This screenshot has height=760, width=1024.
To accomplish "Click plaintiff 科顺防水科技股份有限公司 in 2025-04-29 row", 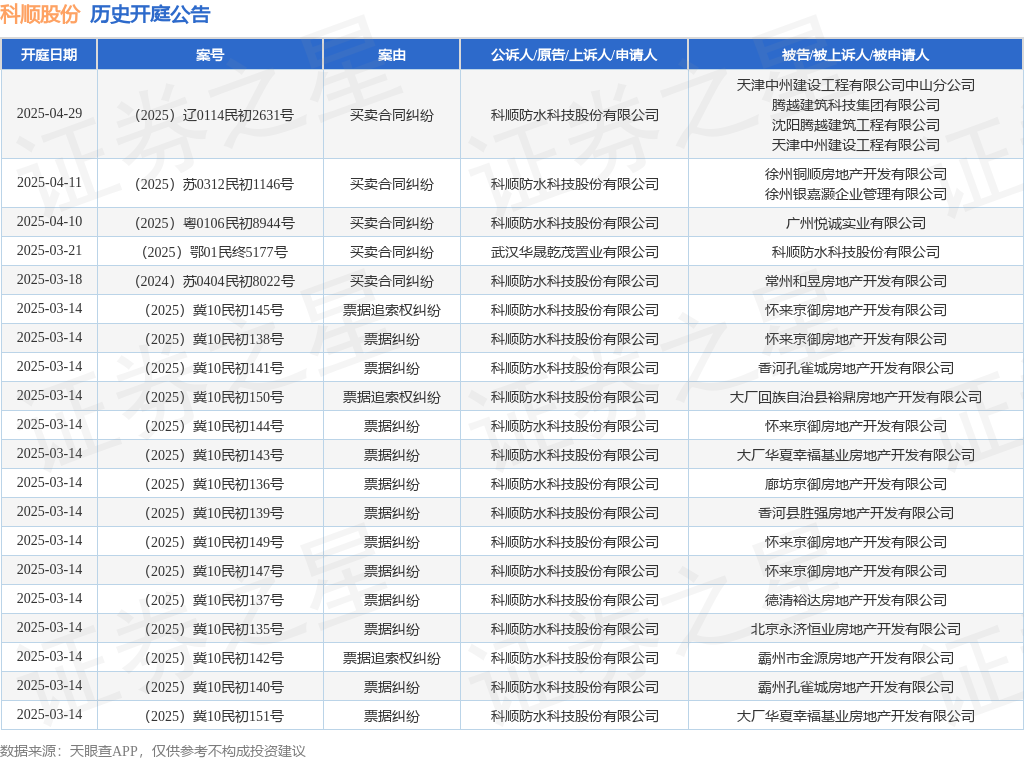I will 575,116.
